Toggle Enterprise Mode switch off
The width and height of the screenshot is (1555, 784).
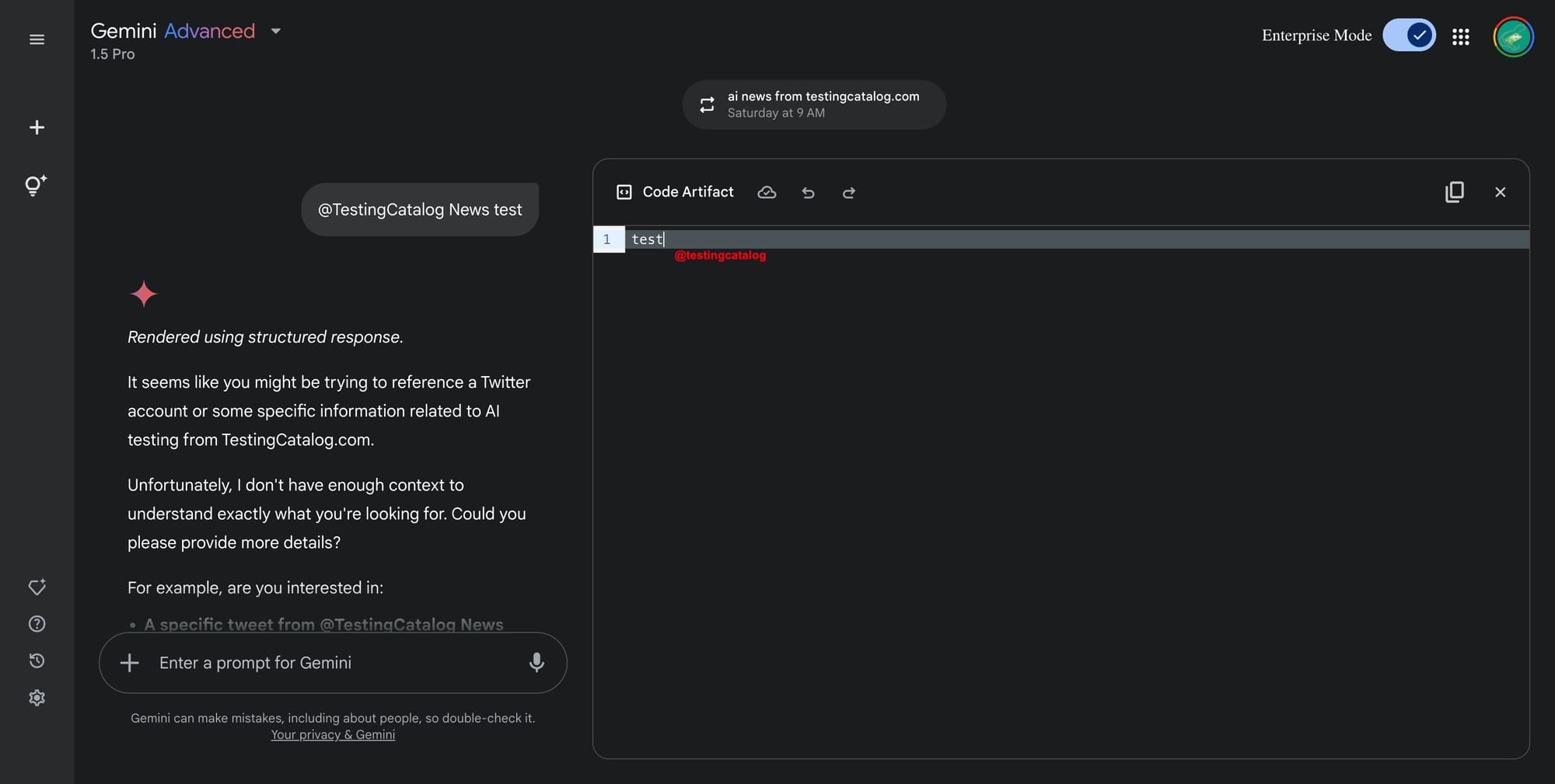(1409, 35)
